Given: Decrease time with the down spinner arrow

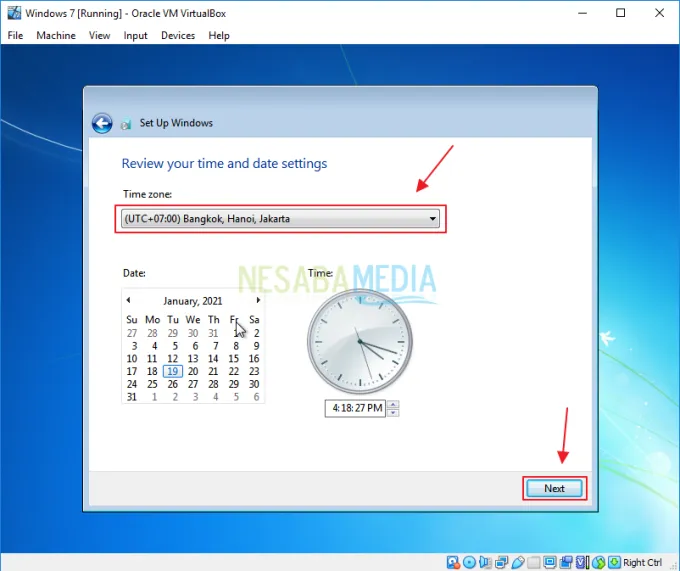Looking at the screenshot, I should [x=393, y=412].
